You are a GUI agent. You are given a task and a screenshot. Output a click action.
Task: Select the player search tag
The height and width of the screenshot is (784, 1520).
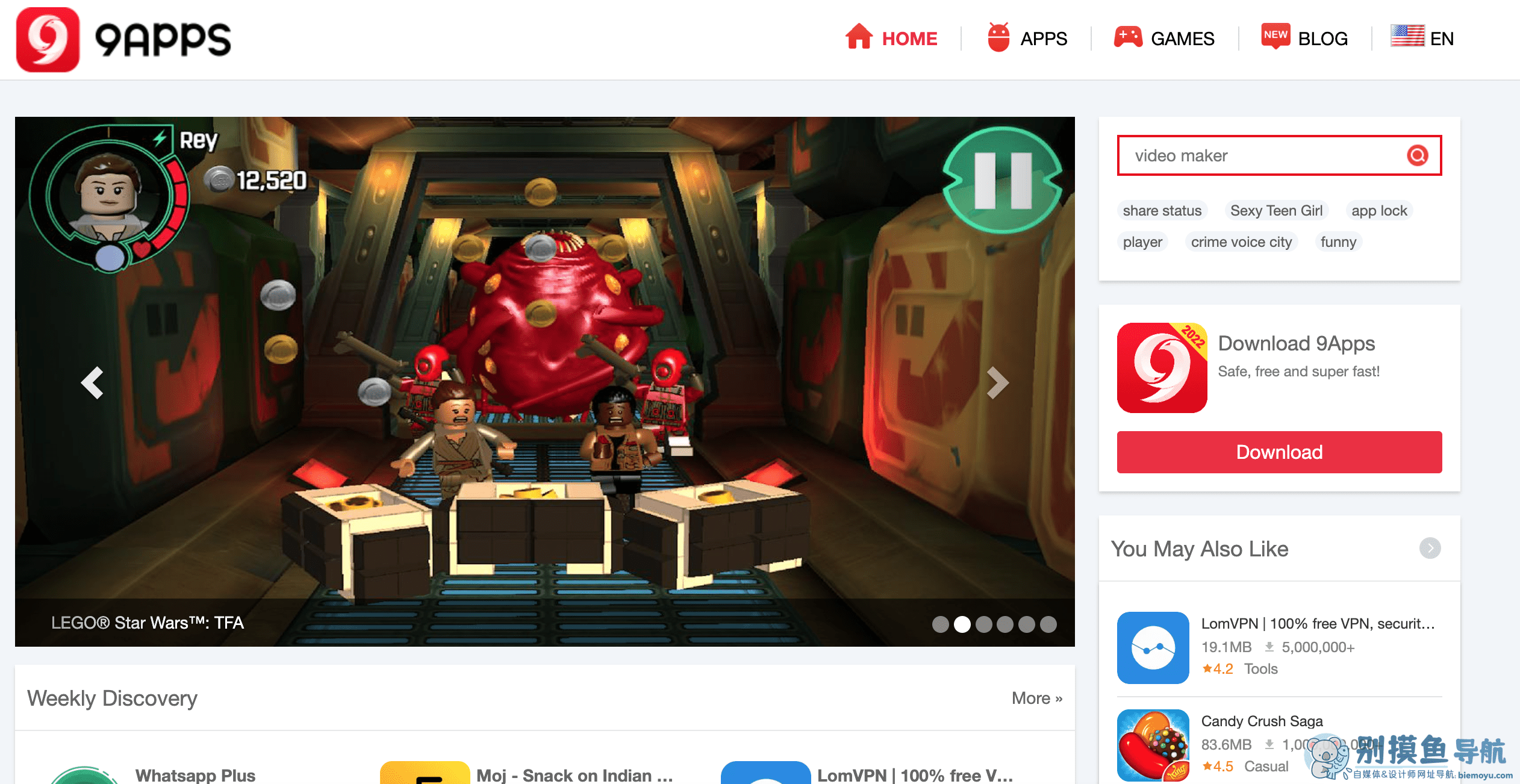point(1142,242)
